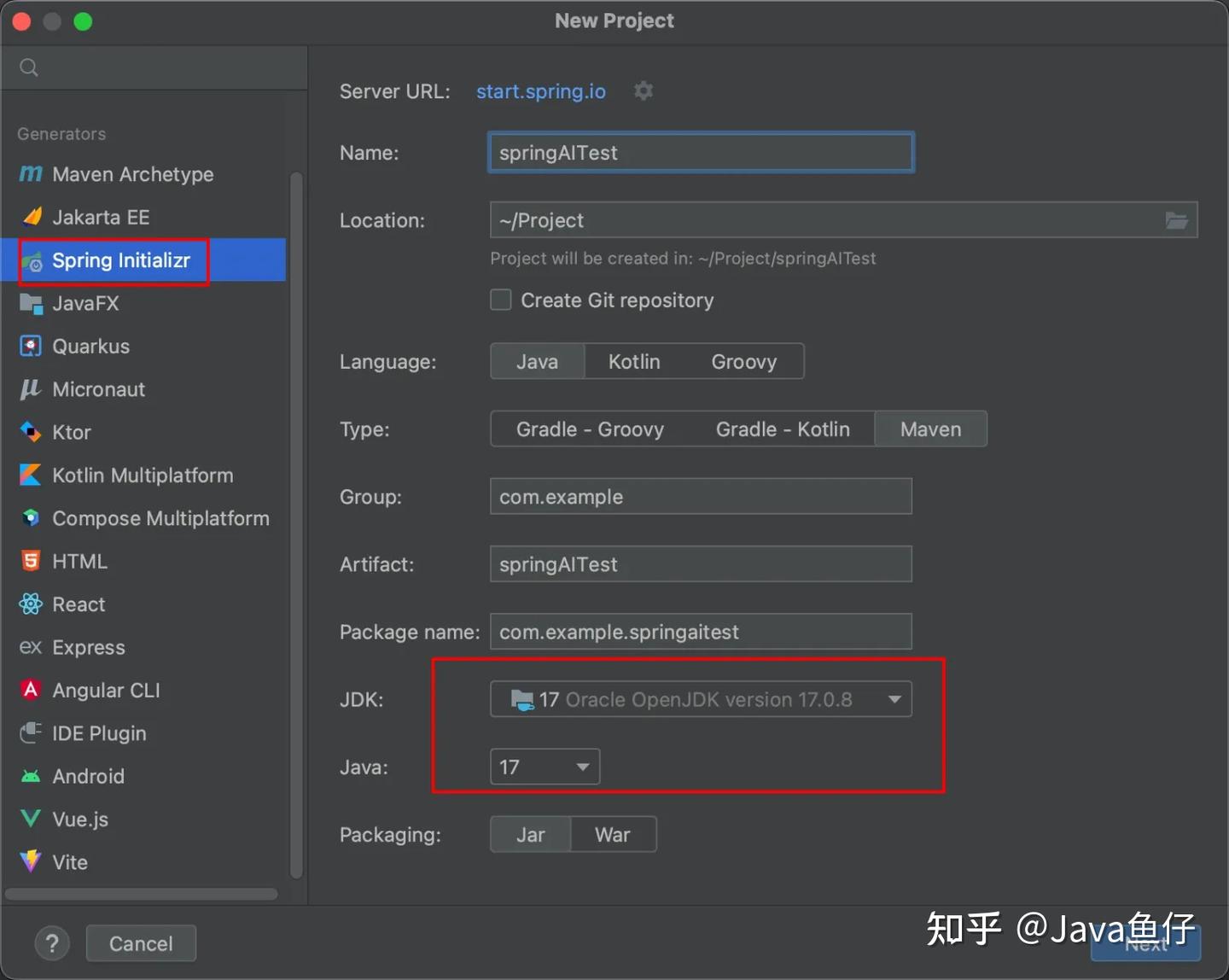Select React generator
Viewport: 1229px width, 980px height.
(x=143, y=604)
